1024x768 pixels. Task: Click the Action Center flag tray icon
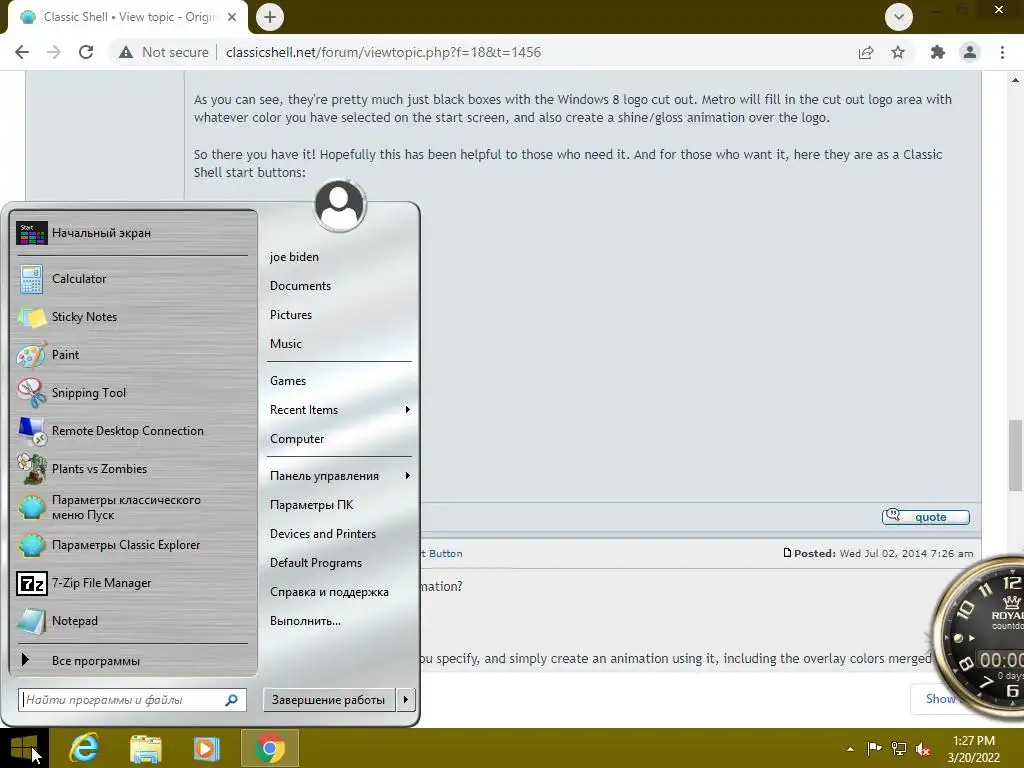(x=874, y=748)
